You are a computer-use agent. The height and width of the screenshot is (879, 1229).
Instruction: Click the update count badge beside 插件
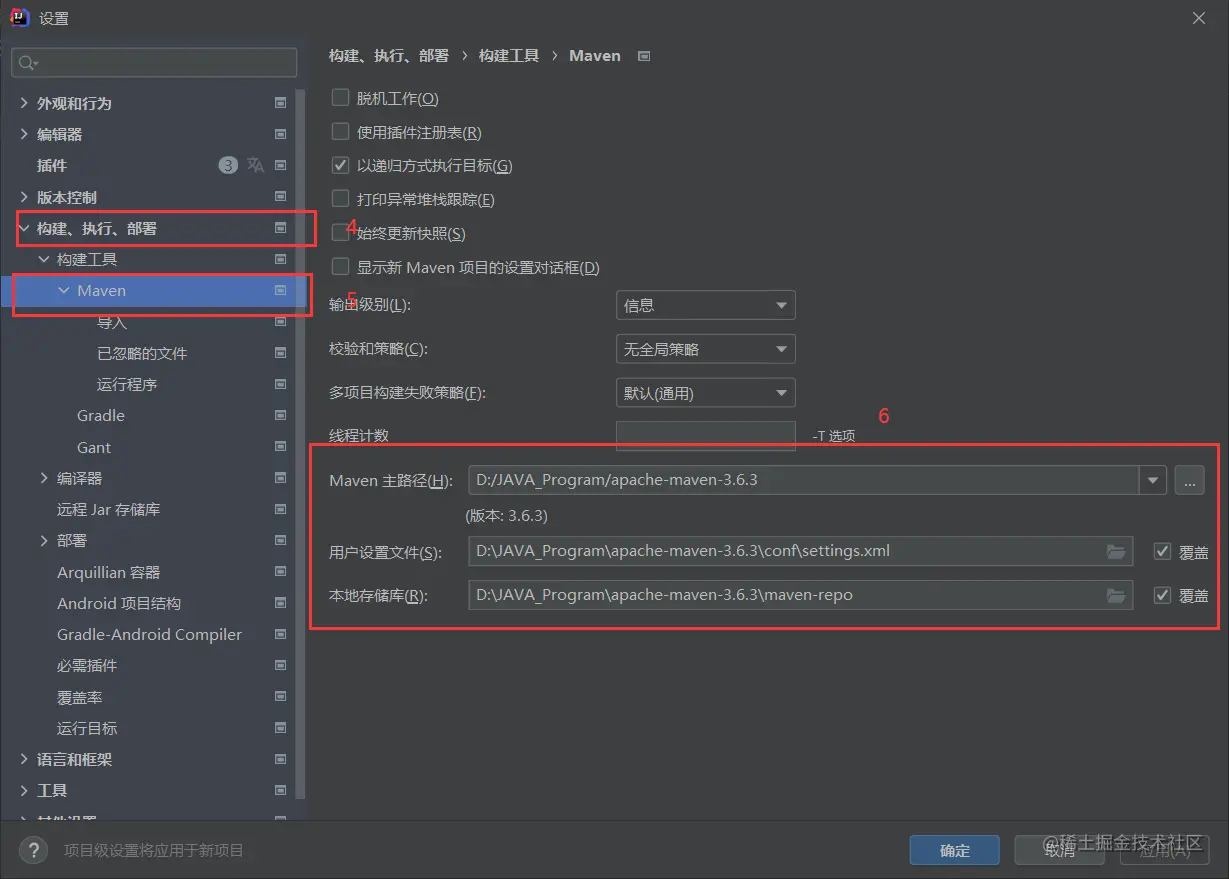(x=228, y=165)
